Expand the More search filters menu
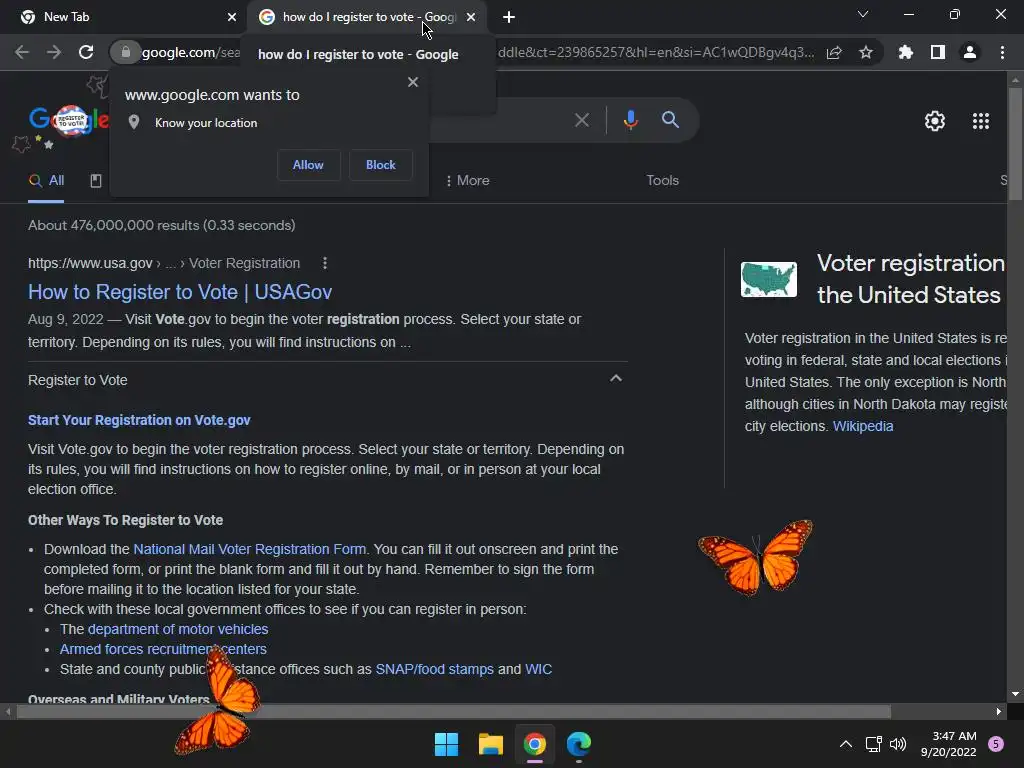Viewport: 1024px width, 768px height. coord(468,180)
